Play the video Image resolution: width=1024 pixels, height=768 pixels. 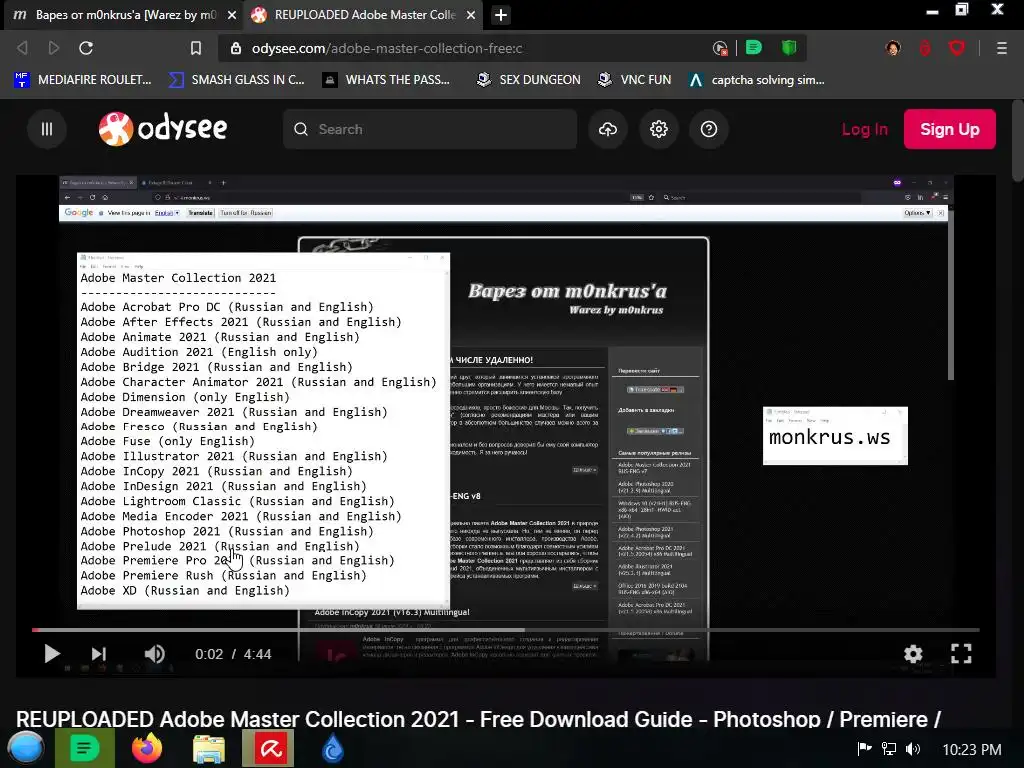point(52,654)
